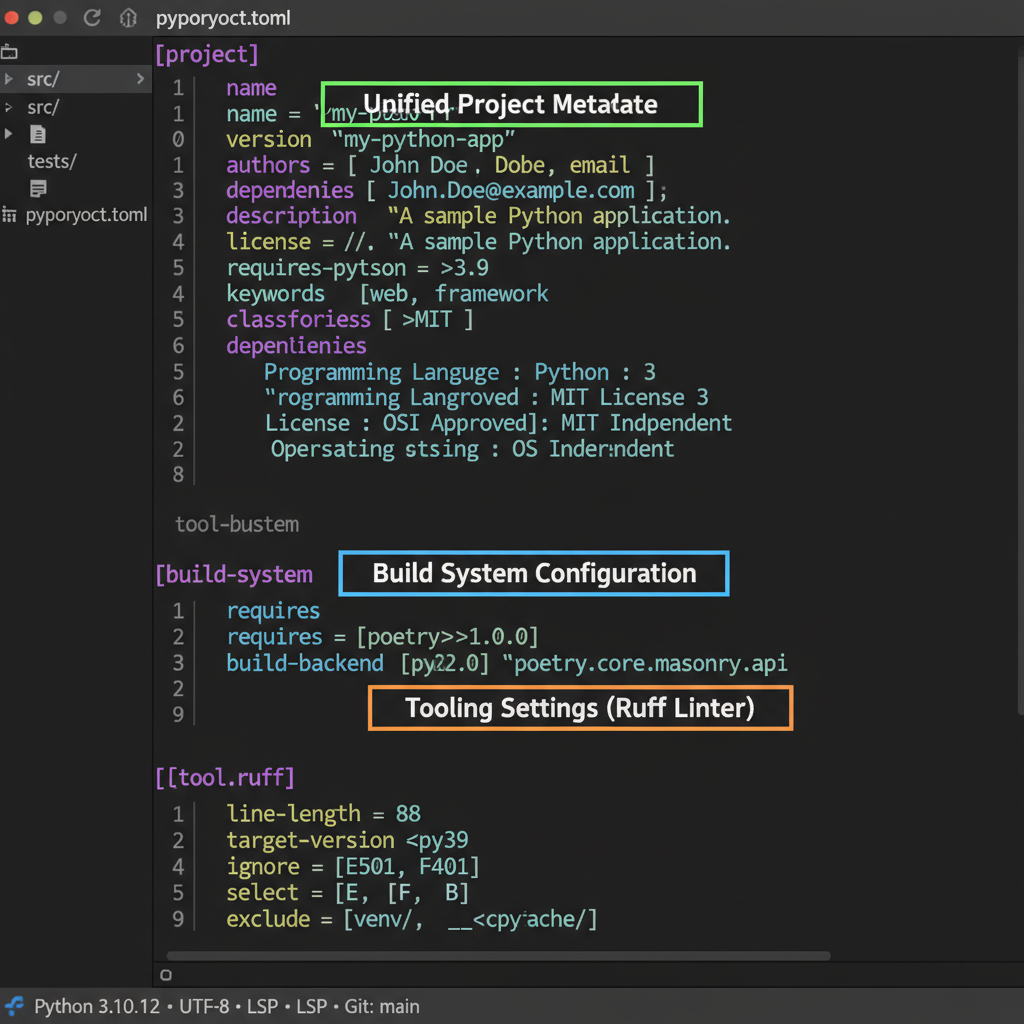
Task: Open src/ submenu via its right-pointing chevron
Action: pyautogui.click(x=142, y=78)
